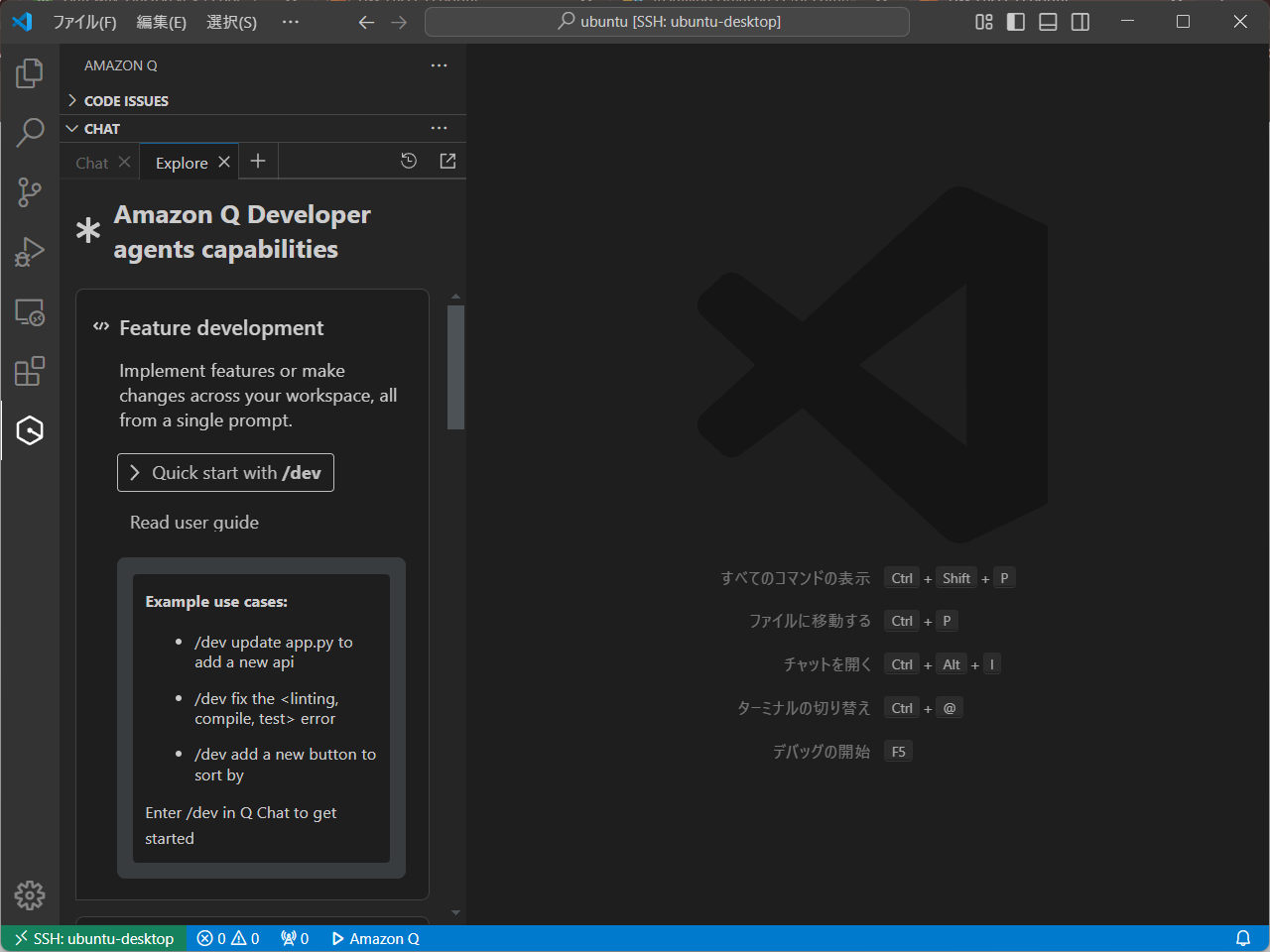
Task: Open notifications bell in status bar
Action: point(1242,938)
